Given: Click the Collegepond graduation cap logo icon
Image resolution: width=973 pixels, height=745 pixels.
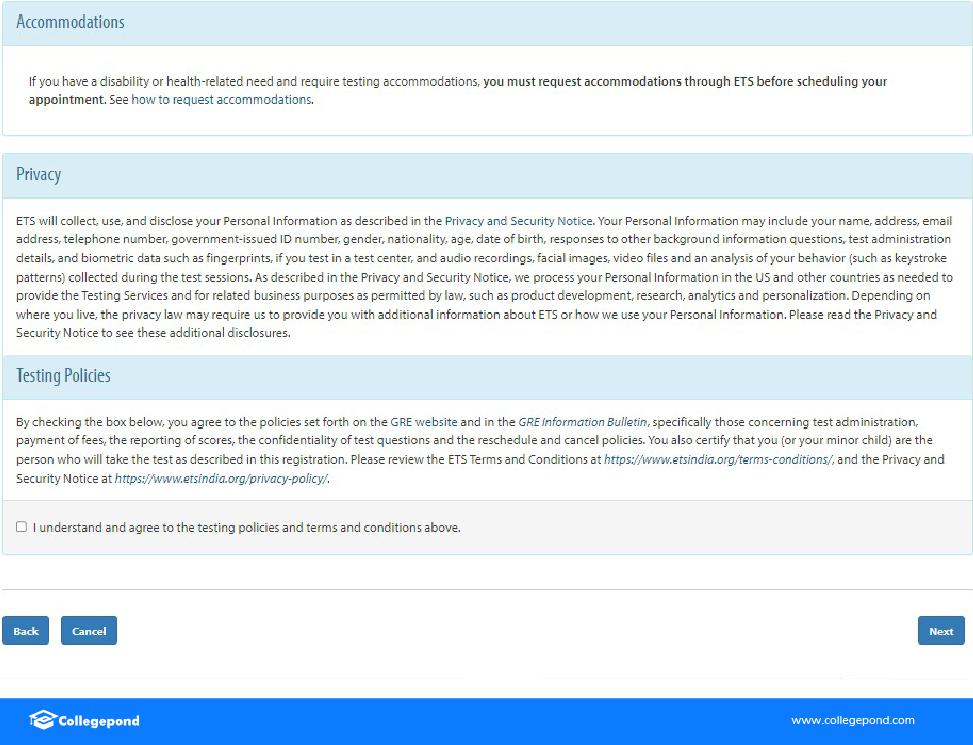Looking at the screenshot, I should click(x=42, y=720).
